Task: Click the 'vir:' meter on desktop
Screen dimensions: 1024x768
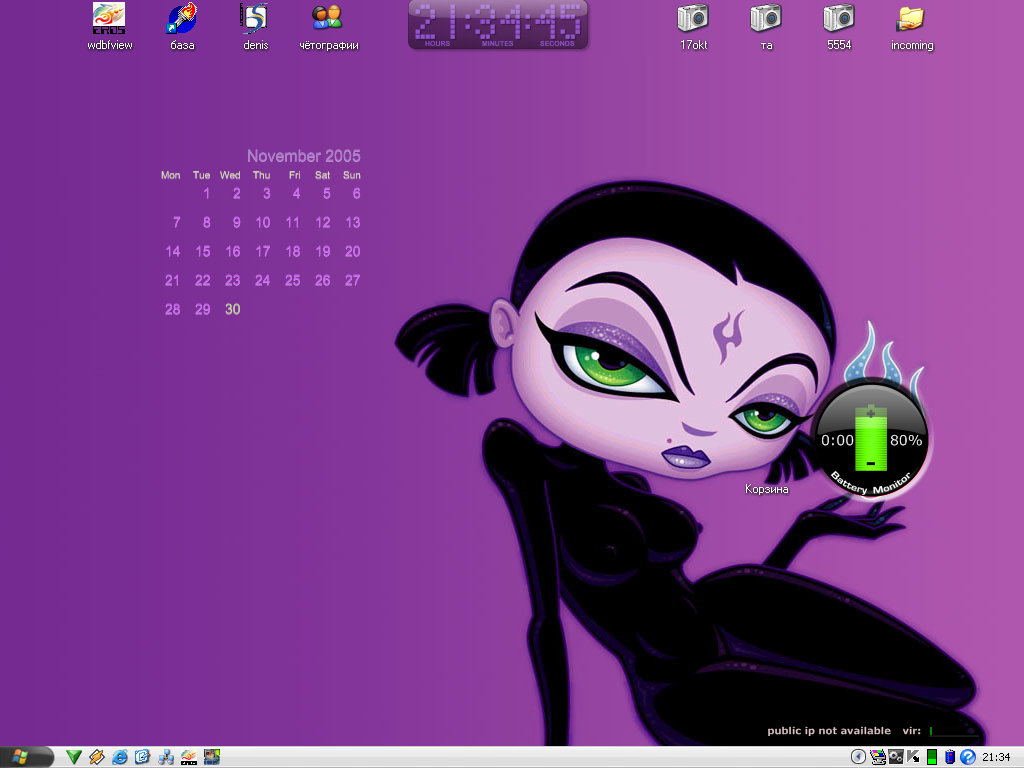Action: pyautogui.click(x=940, y=731)
